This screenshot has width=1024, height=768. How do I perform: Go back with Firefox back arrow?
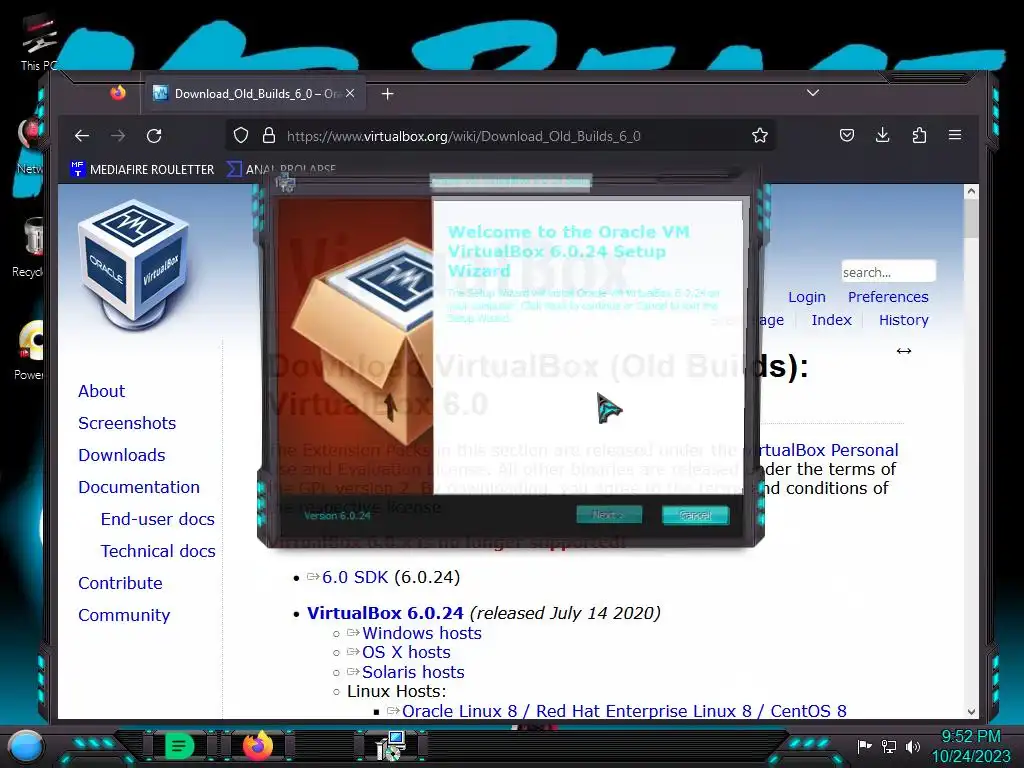click(82, 136)
